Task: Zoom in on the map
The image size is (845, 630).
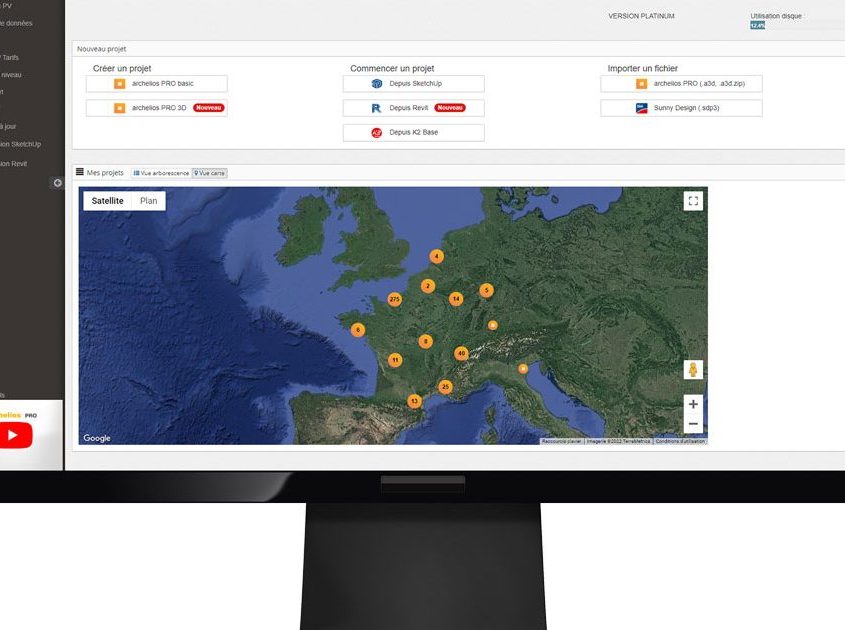Action: pyautogui.click(x=693, y=404)
